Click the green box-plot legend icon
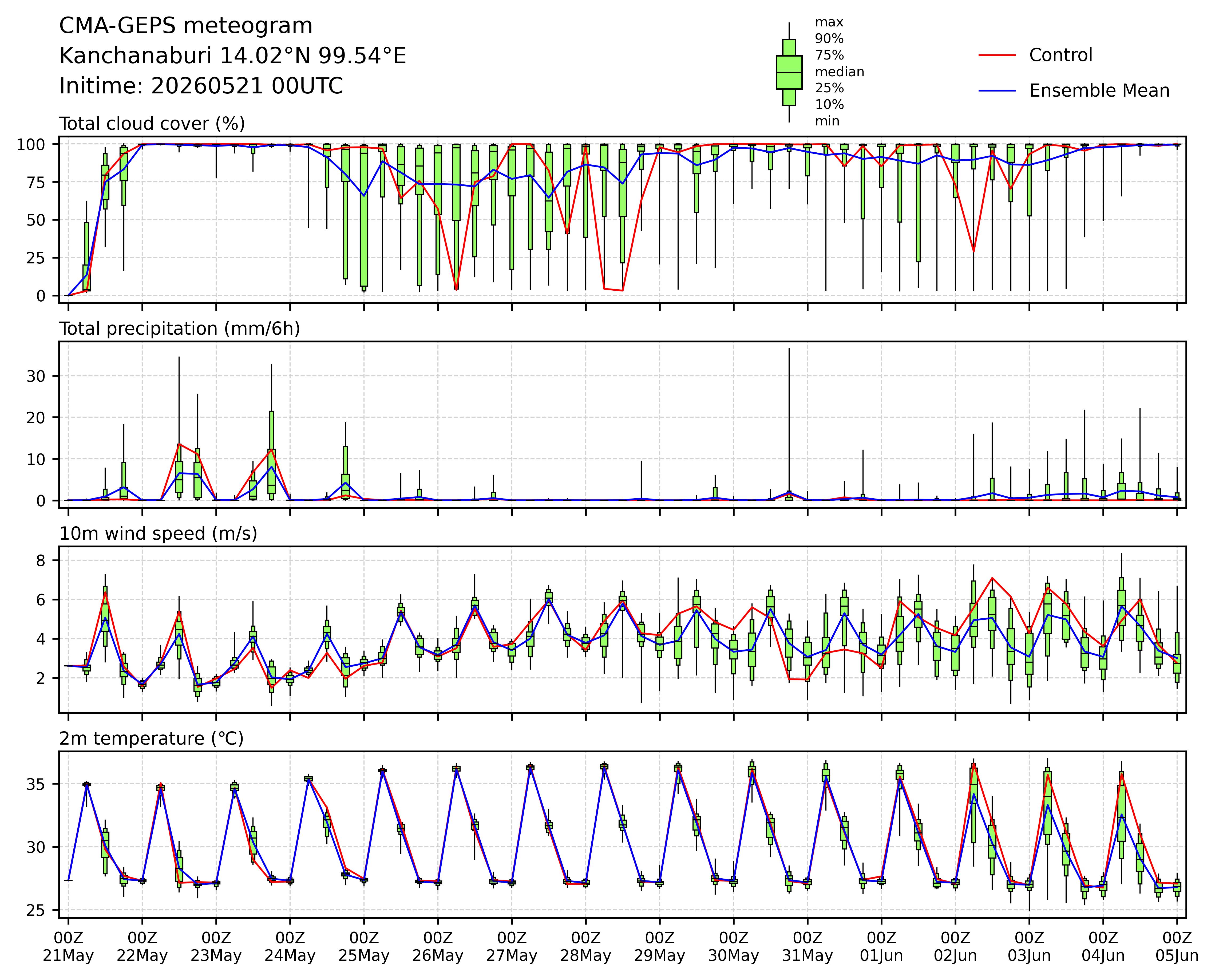Viewport: 1215px width, 980px height. coord(789,72)
